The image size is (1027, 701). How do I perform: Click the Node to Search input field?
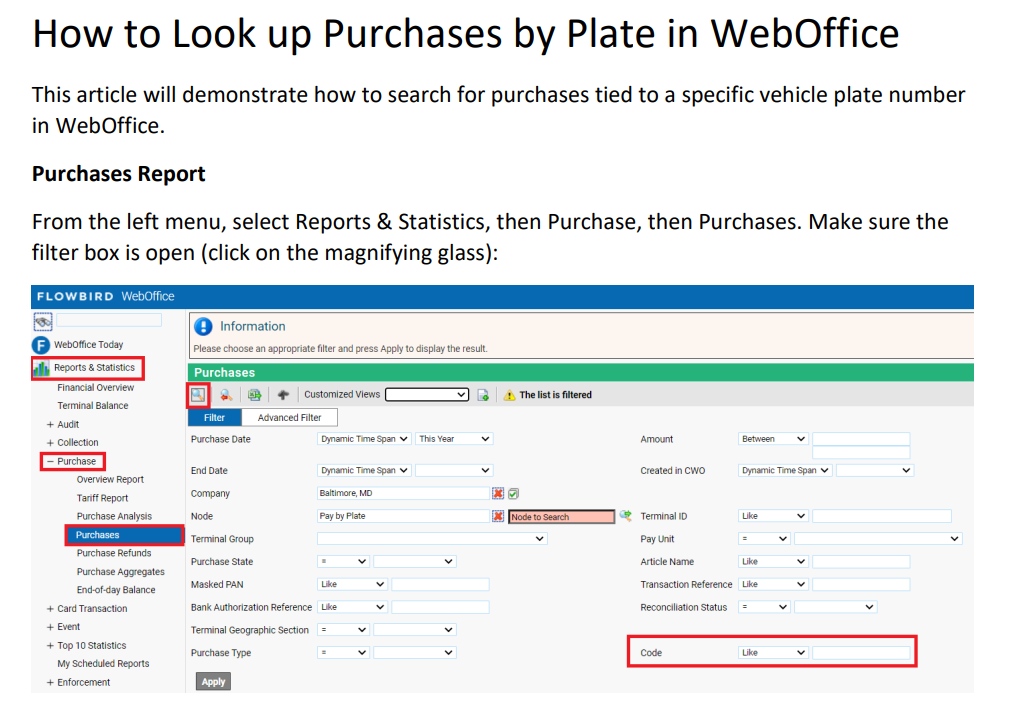(x=562, y=517)
